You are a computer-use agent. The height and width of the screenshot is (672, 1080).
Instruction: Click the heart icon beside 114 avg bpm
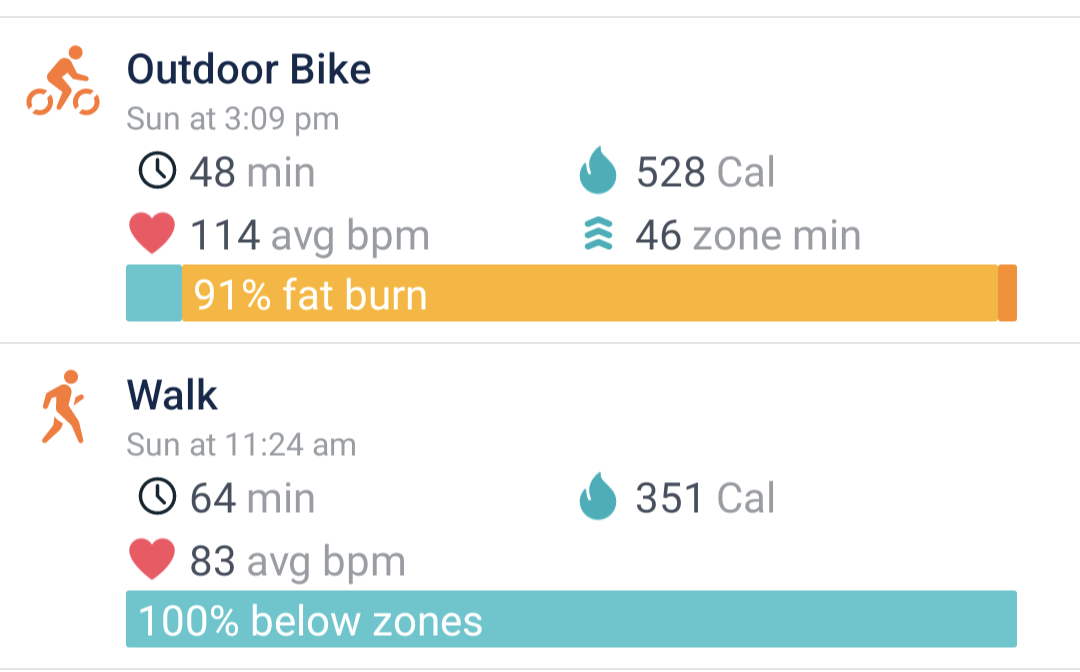pos(152,233)
